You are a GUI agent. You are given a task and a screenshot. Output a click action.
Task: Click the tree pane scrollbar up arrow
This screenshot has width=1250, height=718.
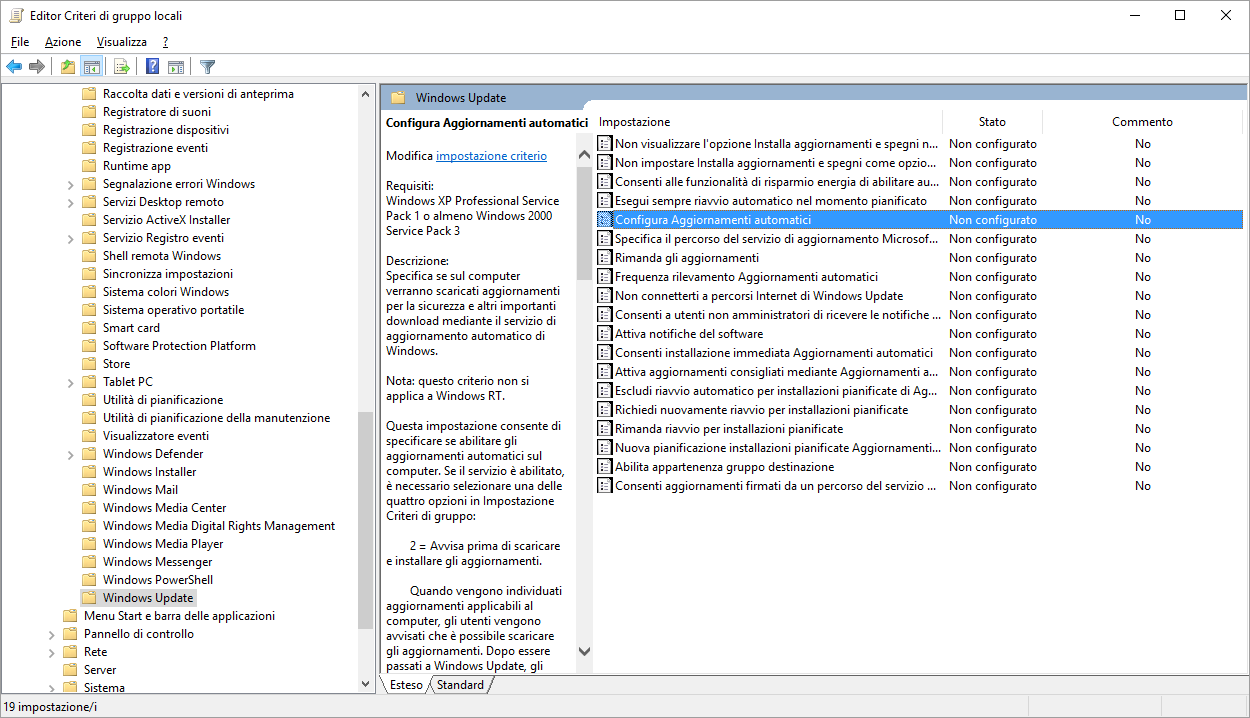365,93
